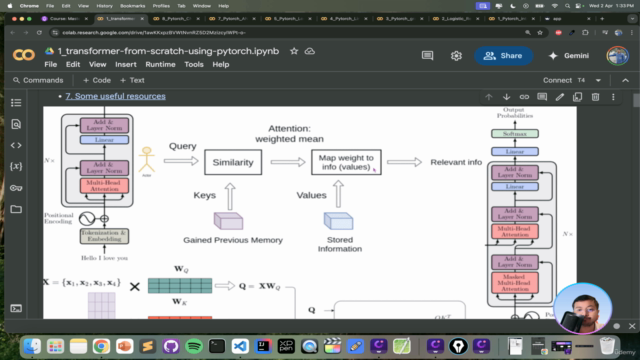The image size is (640, 360).
Task: Move the selected cell up
Action: 489,97
